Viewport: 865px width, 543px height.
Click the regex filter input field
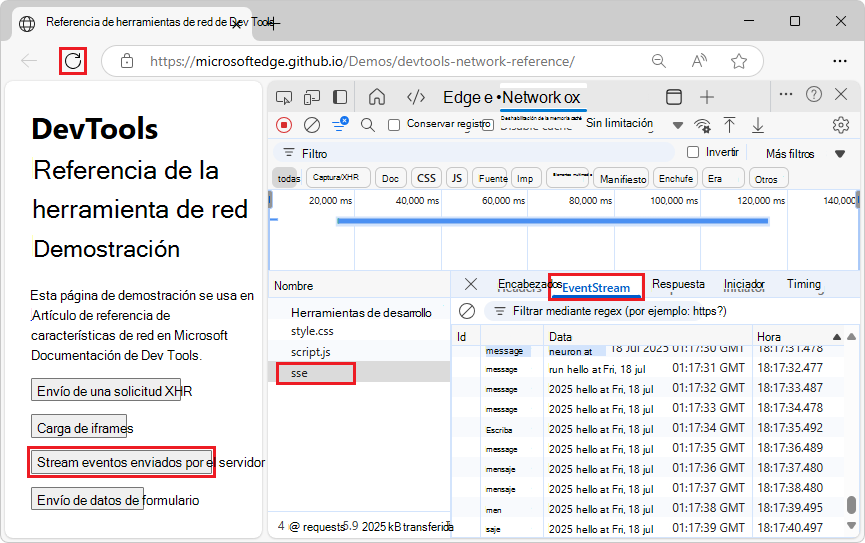point(593,311)
